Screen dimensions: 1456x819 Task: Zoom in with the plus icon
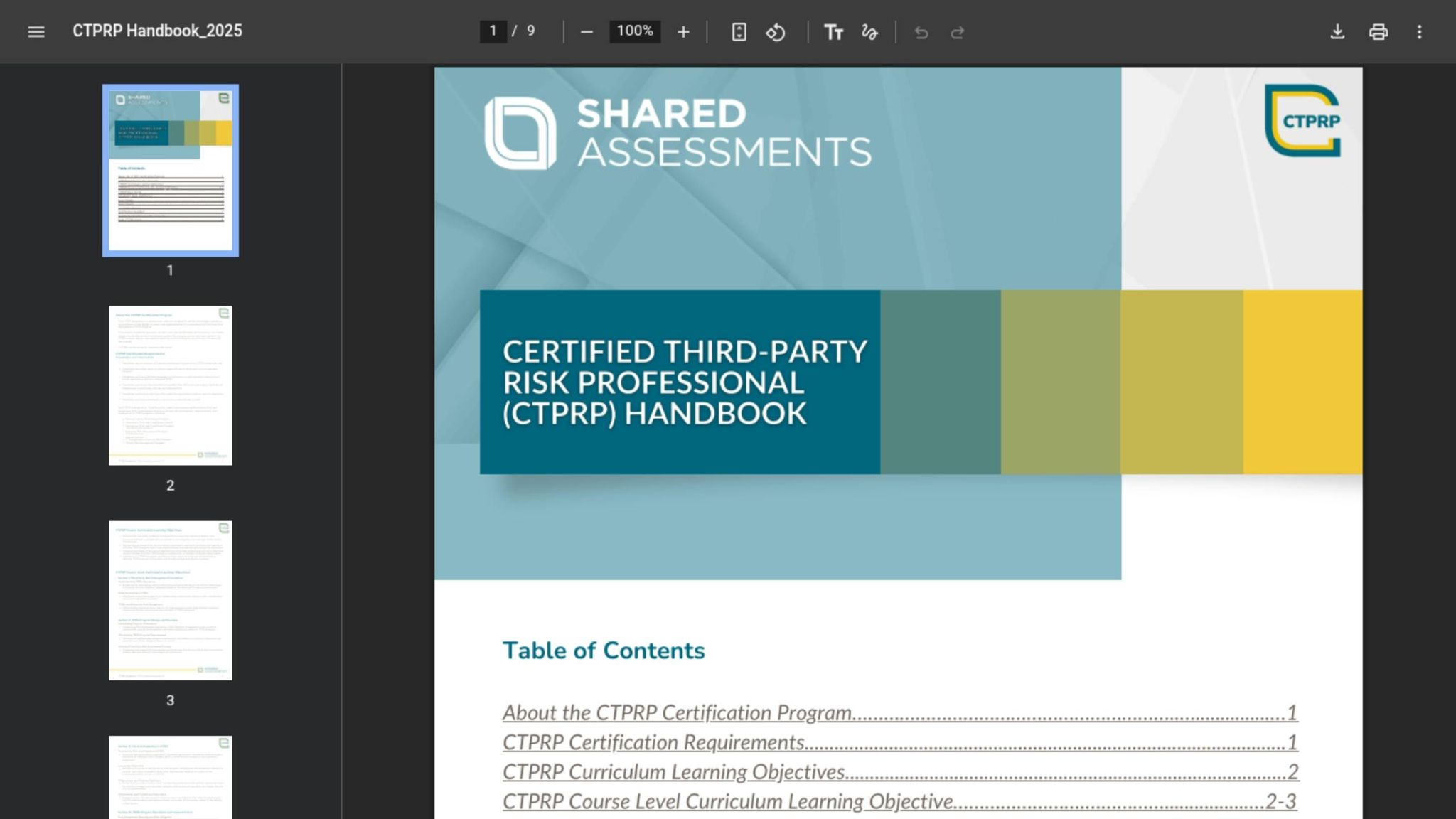(683, 32)
